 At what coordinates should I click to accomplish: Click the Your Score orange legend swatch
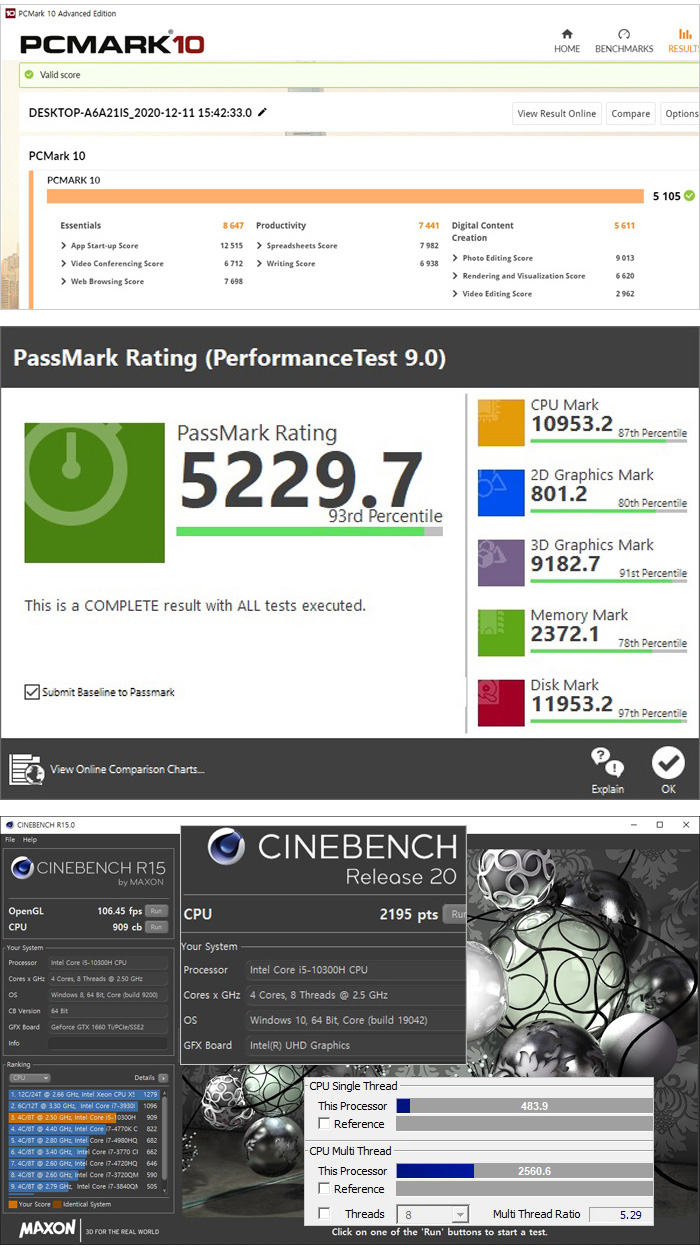tap(12, 1204)
